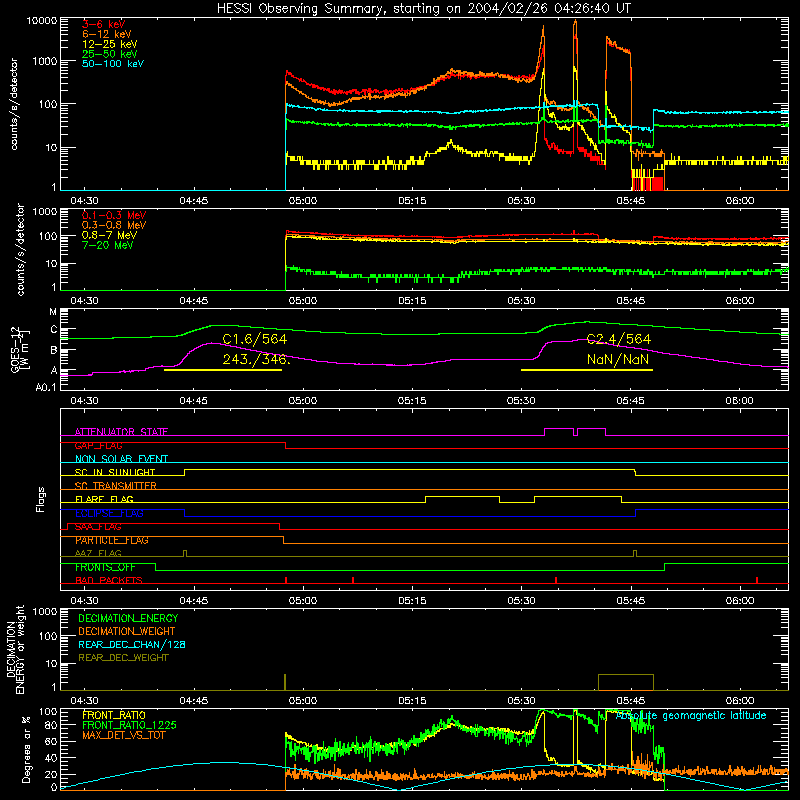Click the FRONT_RATIO_1225 legend label
The width and height of the screenshot is (800, 800).
pyautogui.click(x=129, y=725)
